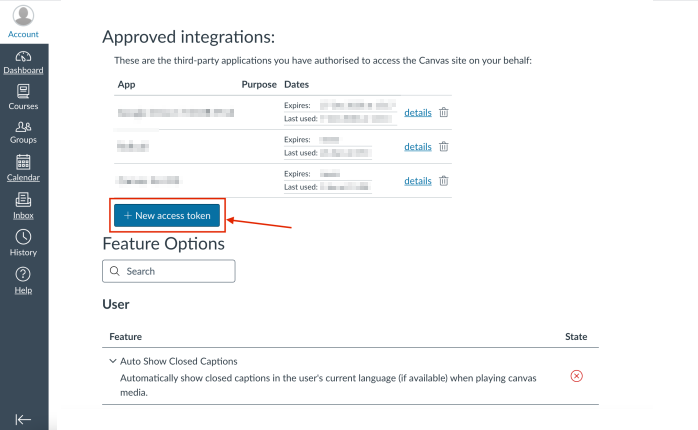Viewport: 698px width, 430px height.
Task: View details of the first integration
Action: (x=418, y=112)
